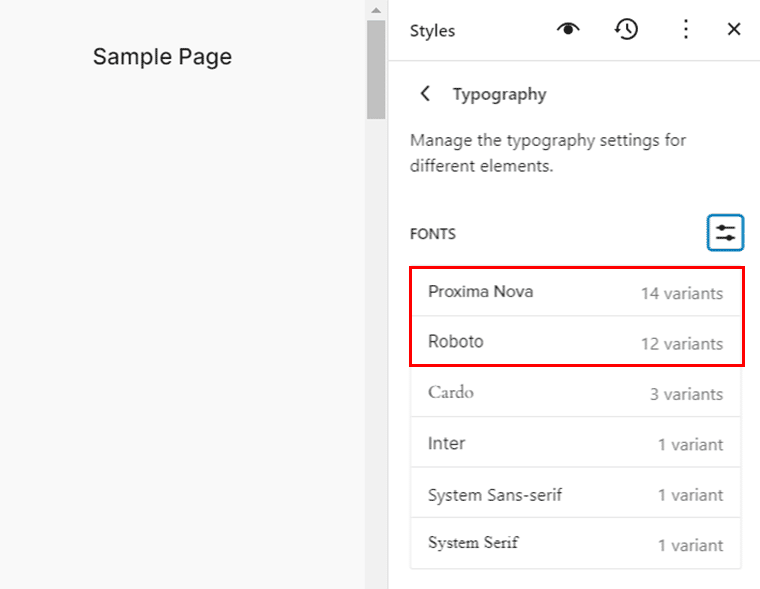Click the Sample Page title
The width and height of the screenshot is (760, 589).
pos(162,57)
